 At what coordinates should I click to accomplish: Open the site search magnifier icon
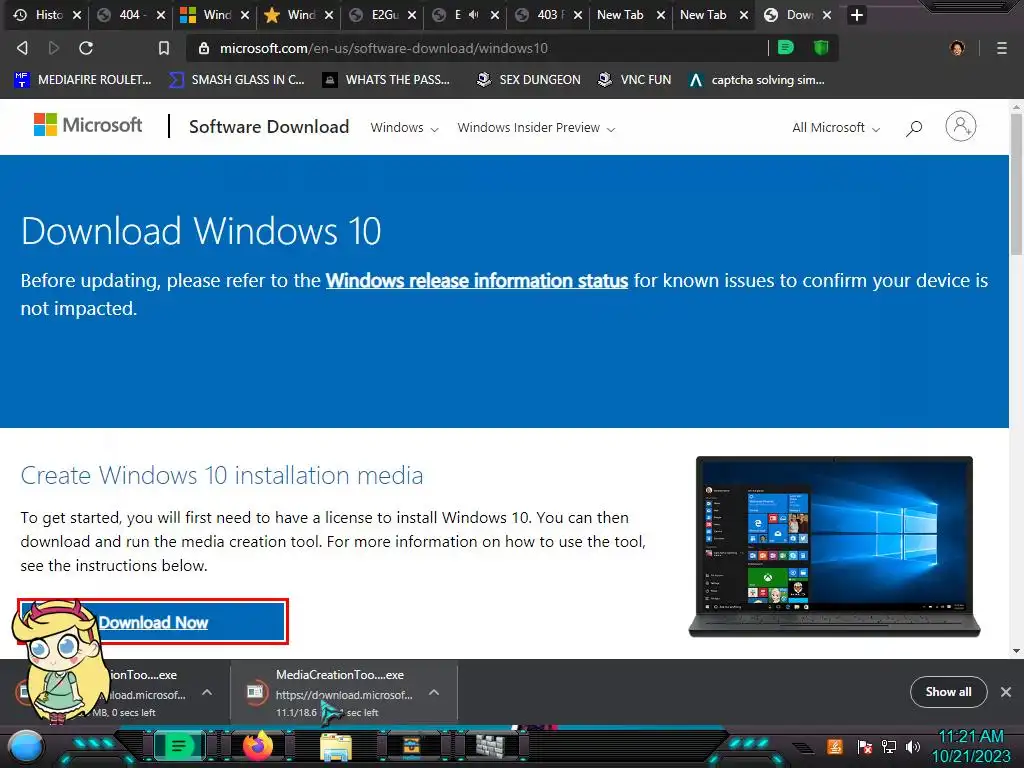point(914,128)
